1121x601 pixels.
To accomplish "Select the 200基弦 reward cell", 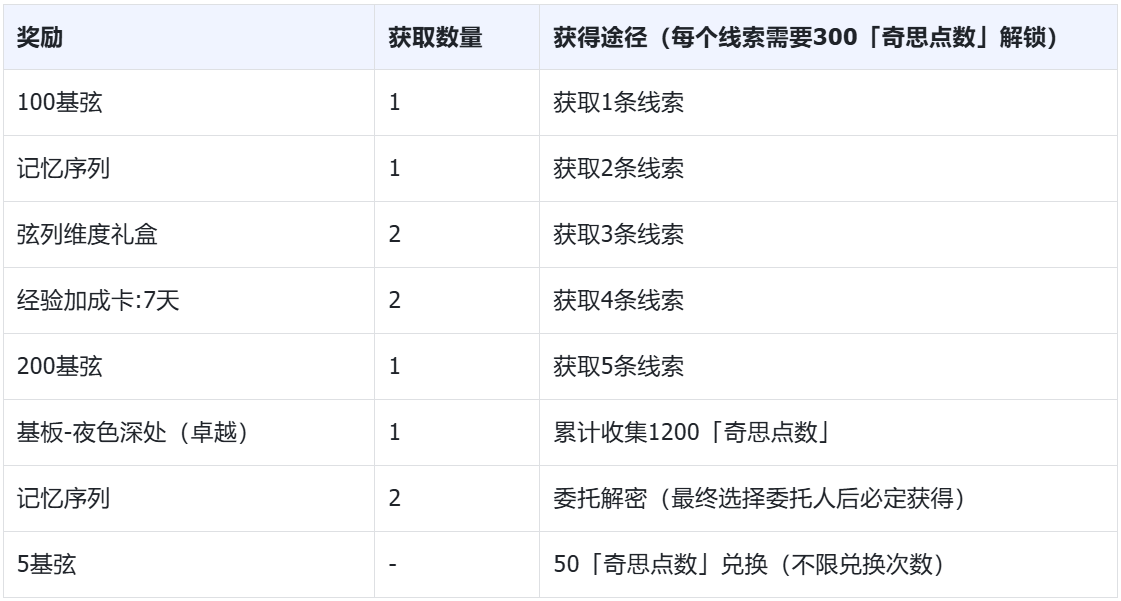I will click(189, 367).
